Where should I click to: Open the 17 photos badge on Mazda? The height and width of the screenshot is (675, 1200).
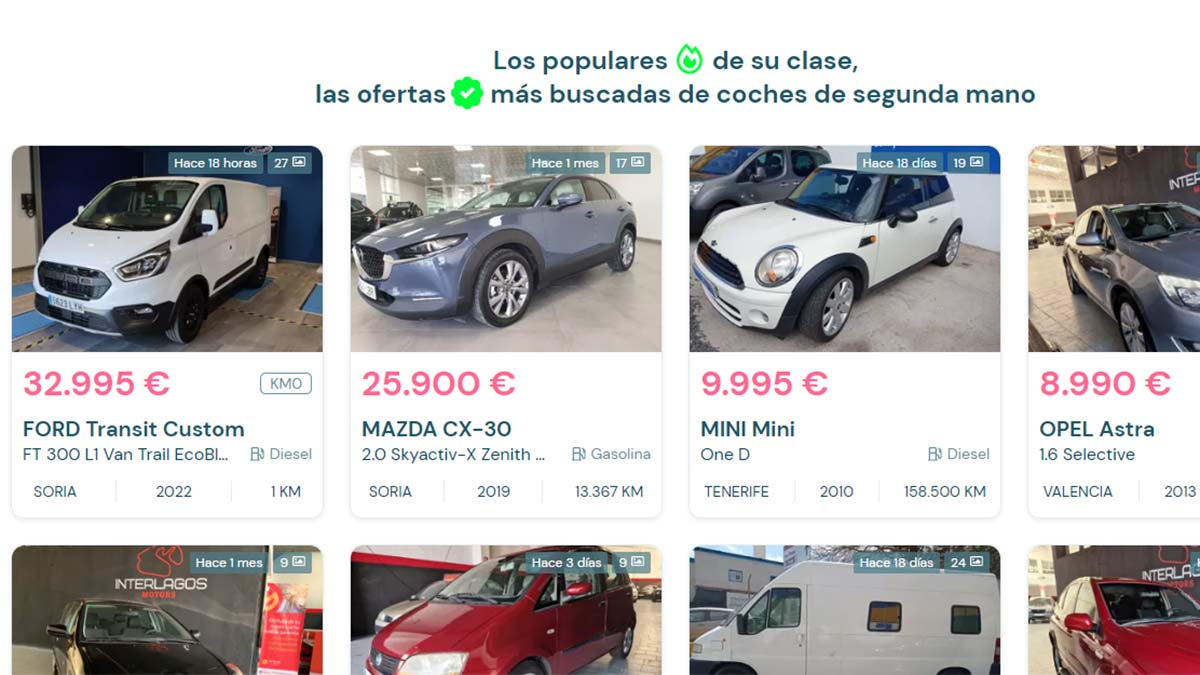pos(629,163)
